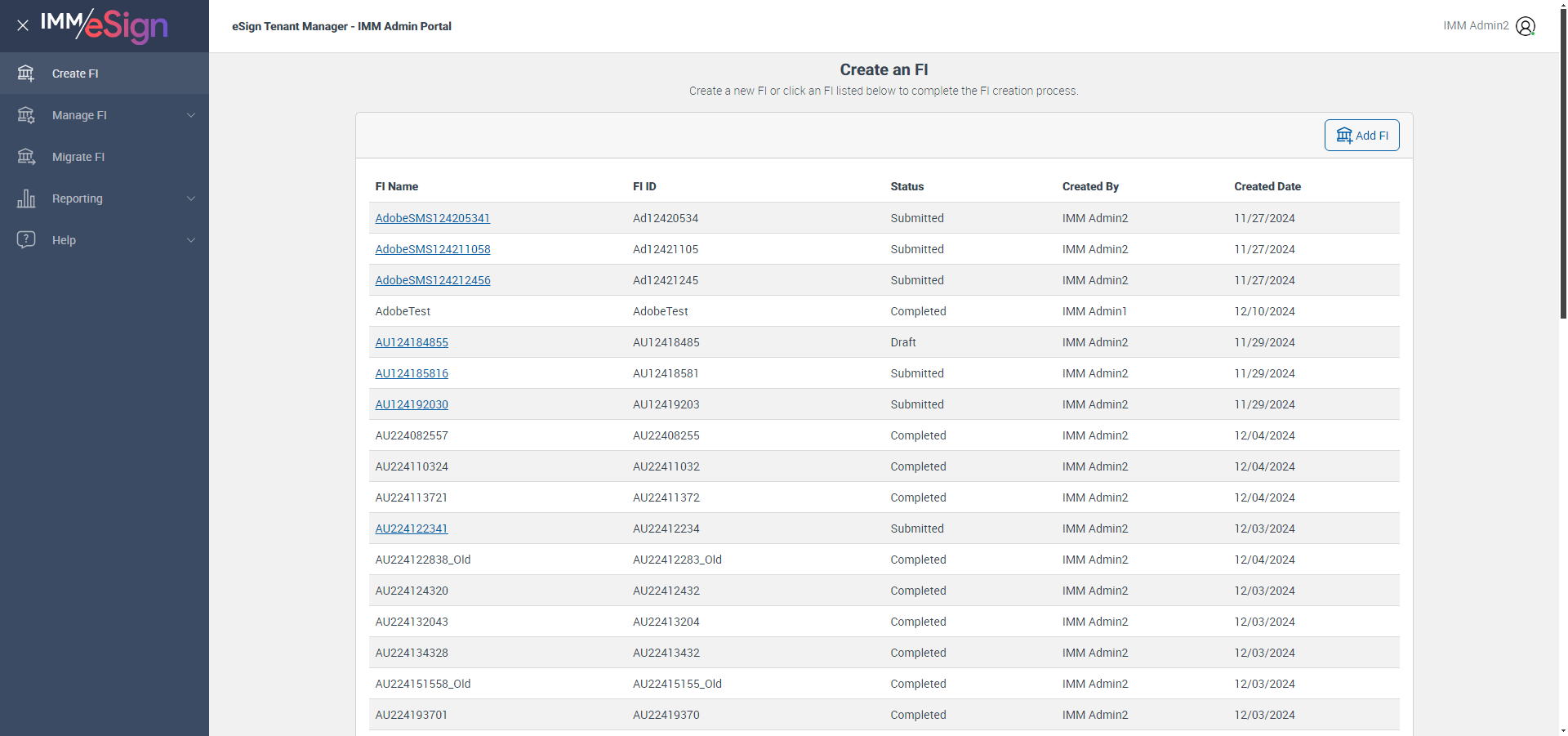Select the AU224193701 name cell
1568x736 pixels.
(x=412, y=715)
